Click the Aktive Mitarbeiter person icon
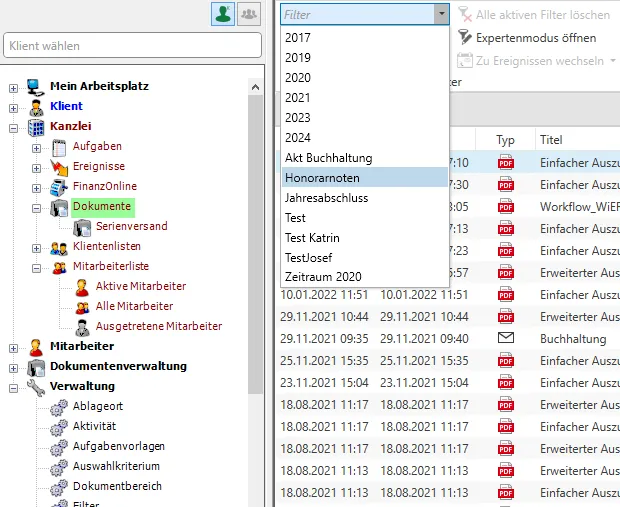This screenshot has height=507, width=620. pos(82,288)
